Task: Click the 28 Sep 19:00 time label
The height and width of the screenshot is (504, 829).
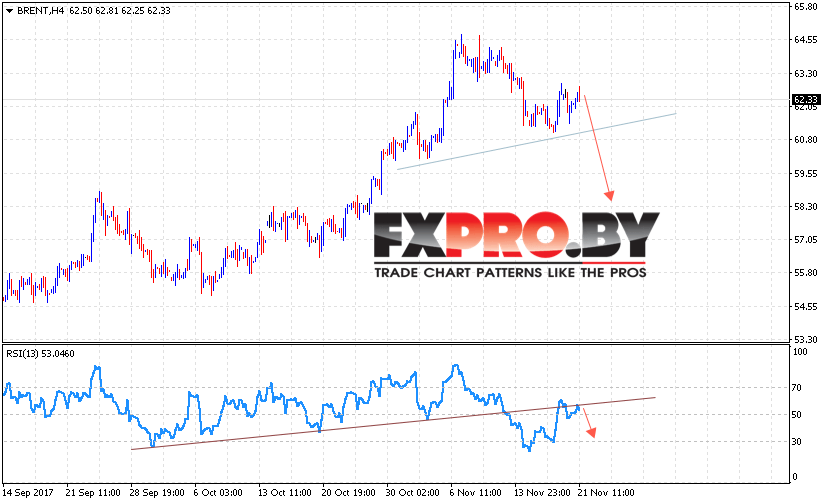Action: [157, 493]
